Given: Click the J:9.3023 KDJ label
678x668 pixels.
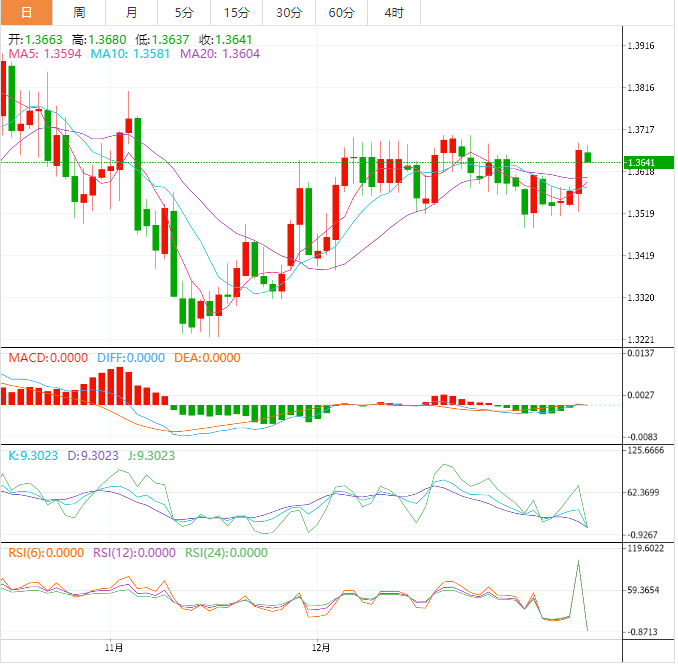Looking at the screenshot, I should pyautogui.click(x=151, y=456).
